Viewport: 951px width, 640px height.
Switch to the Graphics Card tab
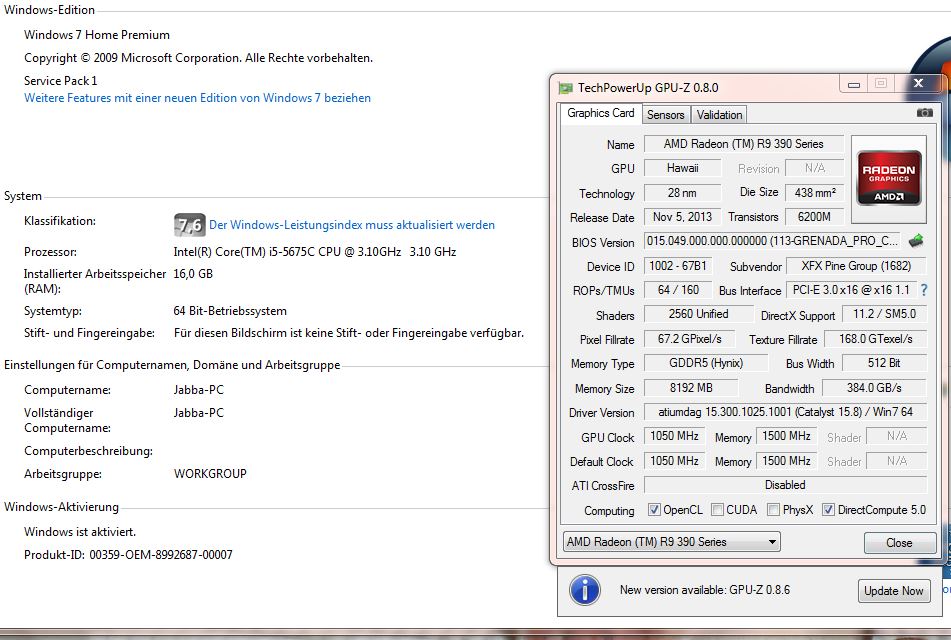click(600, 113)
